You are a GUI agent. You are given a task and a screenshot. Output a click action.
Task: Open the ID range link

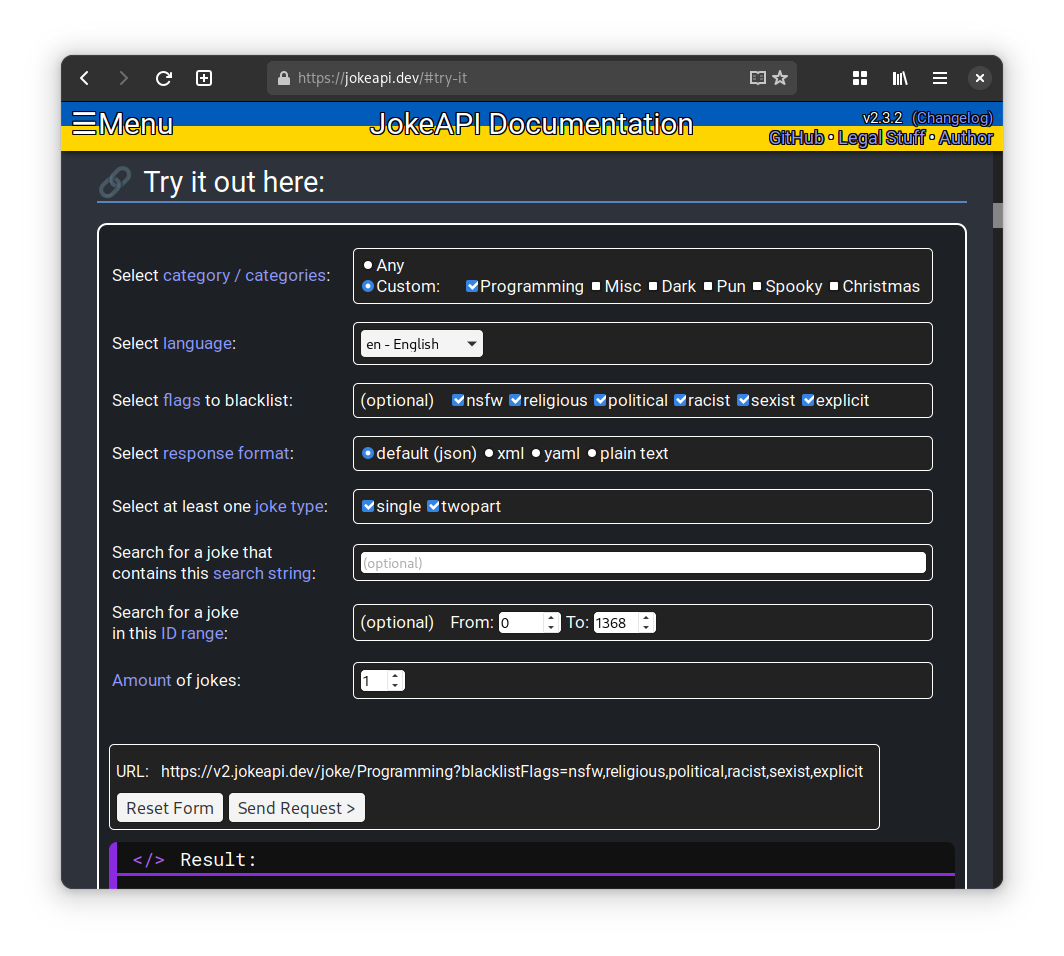[x=192, y=633]
